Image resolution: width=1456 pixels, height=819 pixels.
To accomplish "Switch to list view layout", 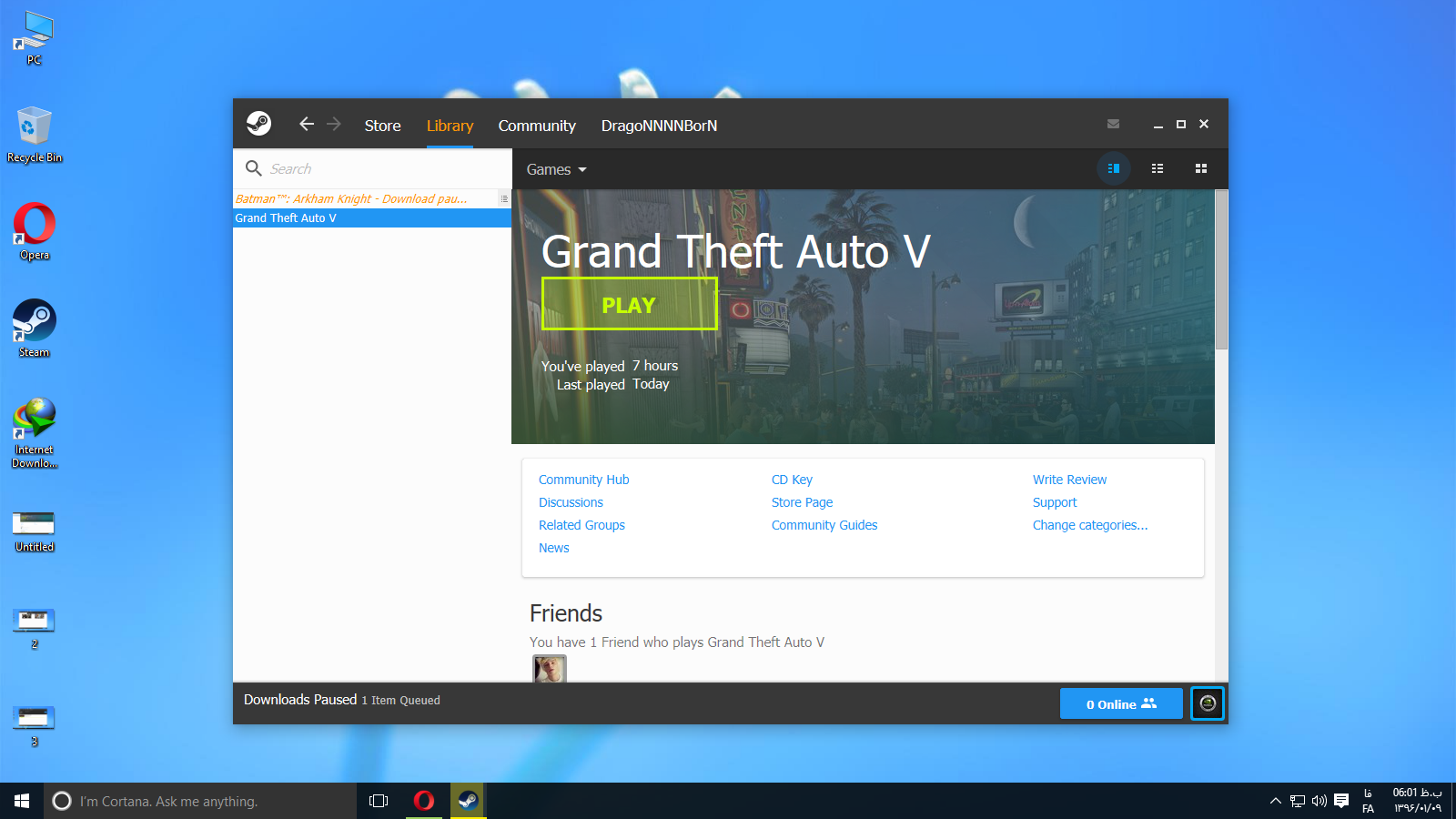I will [x=1158, y=168].
